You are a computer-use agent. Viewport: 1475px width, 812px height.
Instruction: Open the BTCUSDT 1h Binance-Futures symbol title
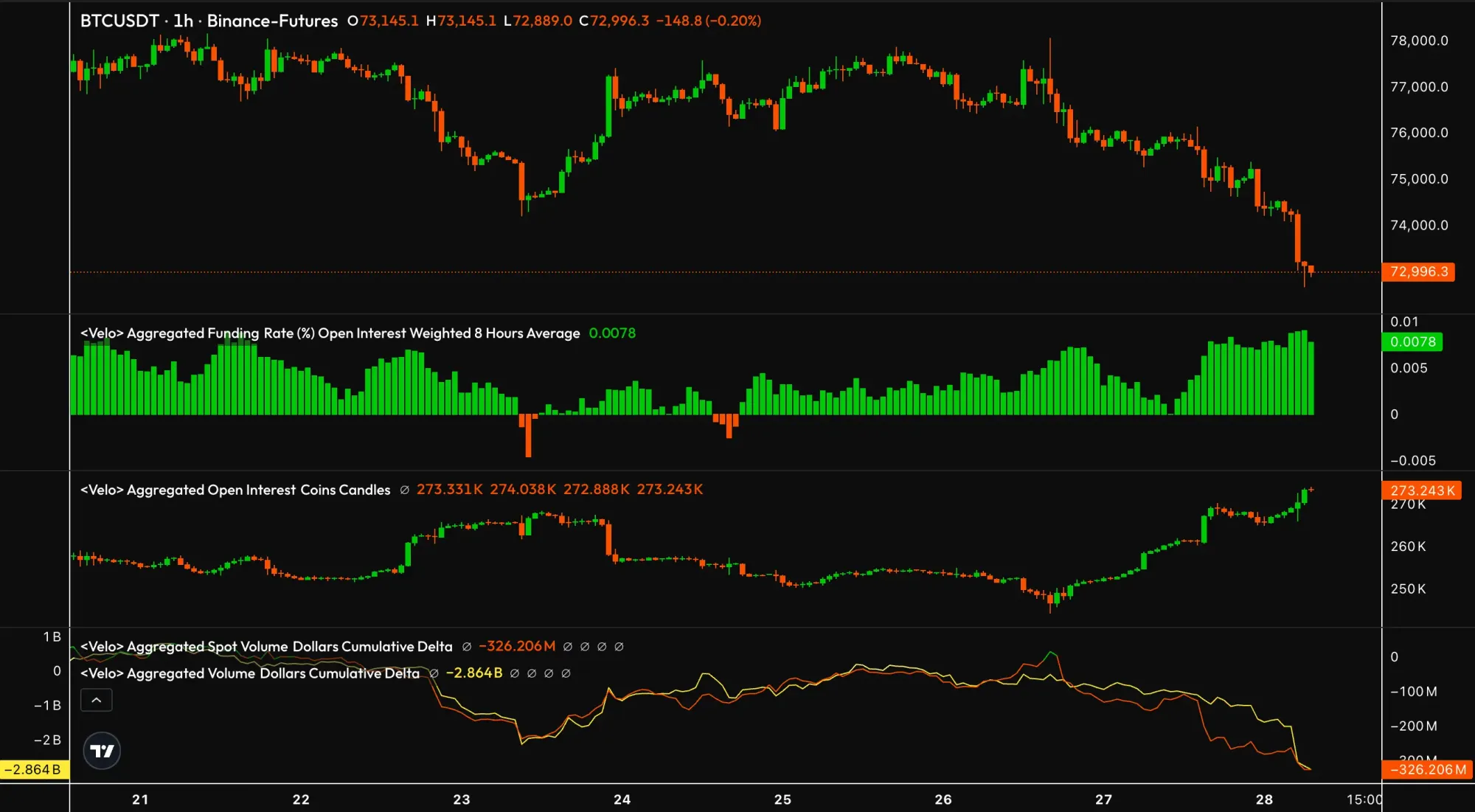[209, 21]
